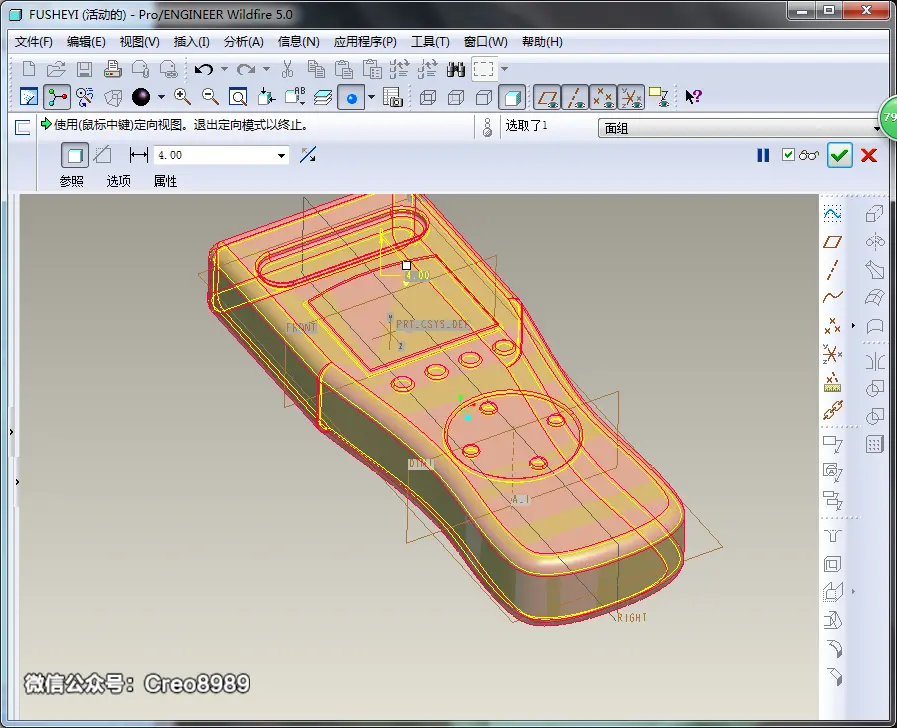Open the 分析(A) menu
Viewport: 897px width, 728px height.
pyautogui.click(x=244, y=42)
